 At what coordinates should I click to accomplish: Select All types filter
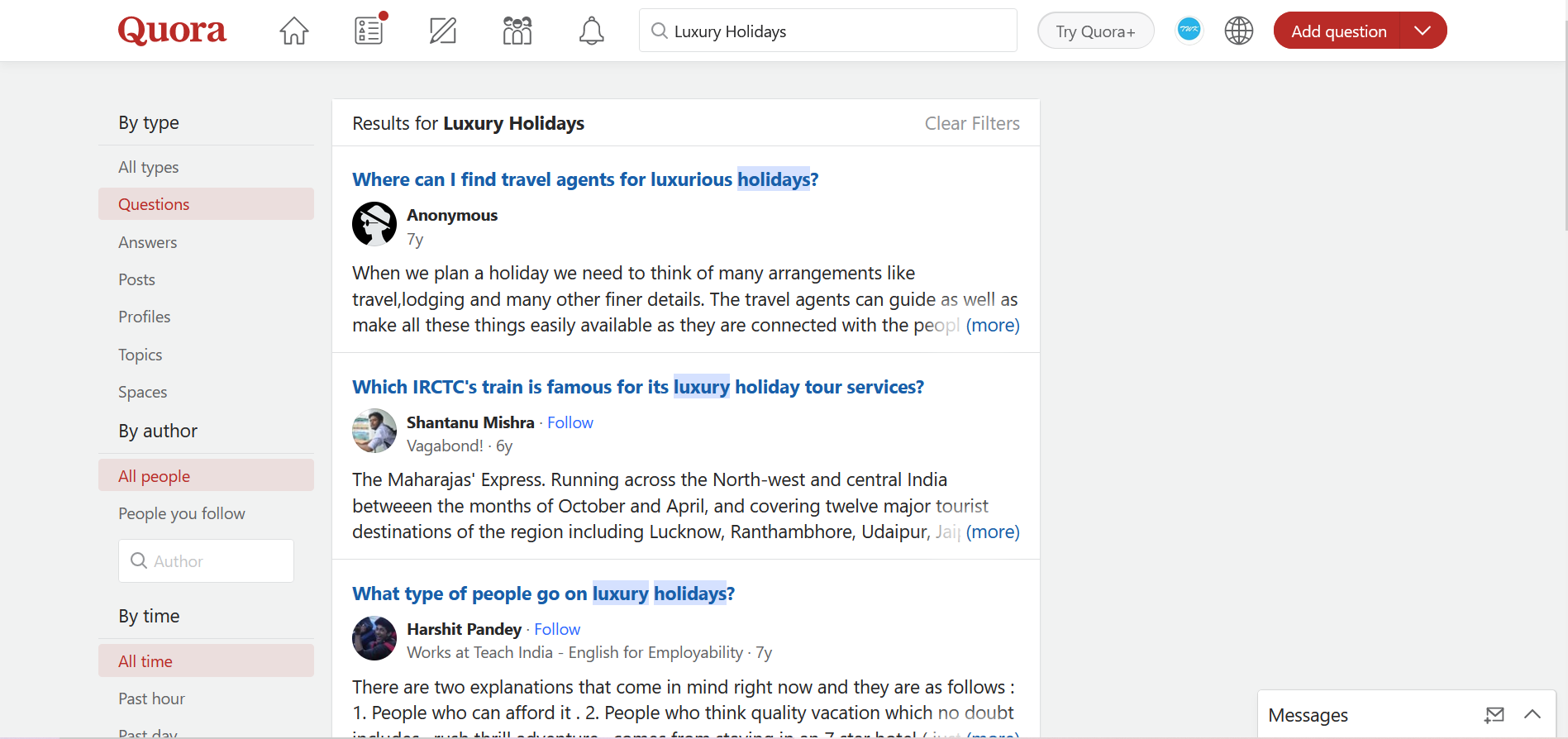coord(206,167)
